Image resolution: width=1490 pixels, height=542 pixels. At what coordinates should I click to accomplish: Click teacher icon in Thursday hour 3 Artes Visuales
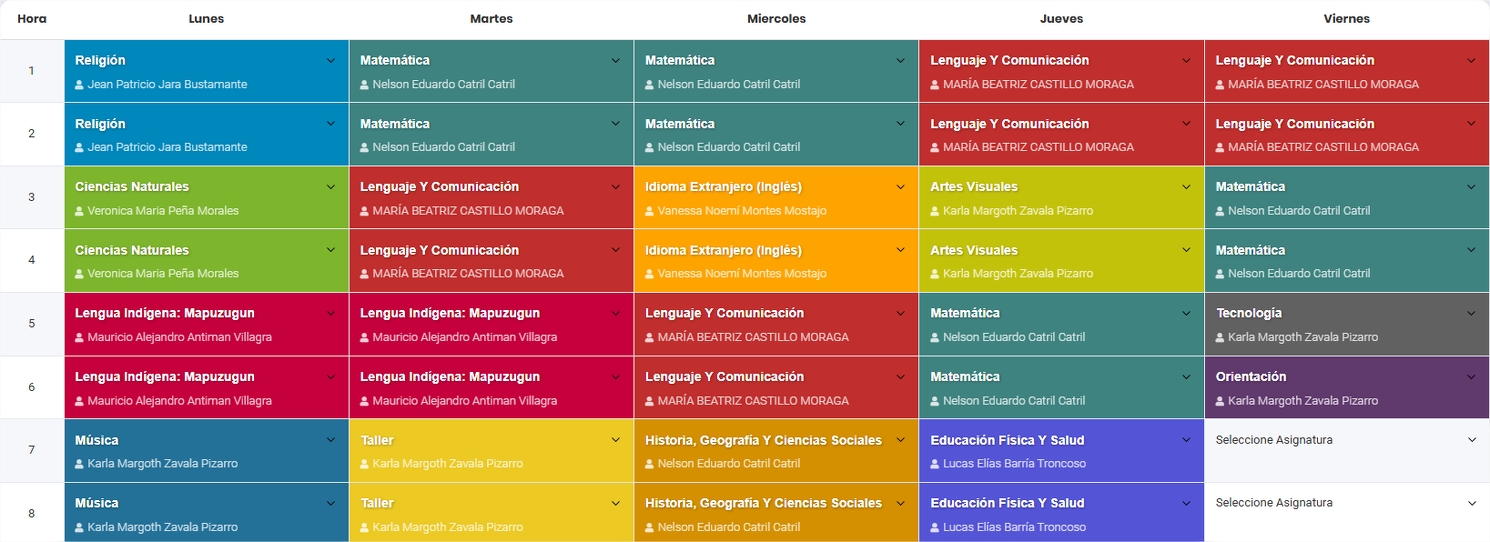coord(936,211)
